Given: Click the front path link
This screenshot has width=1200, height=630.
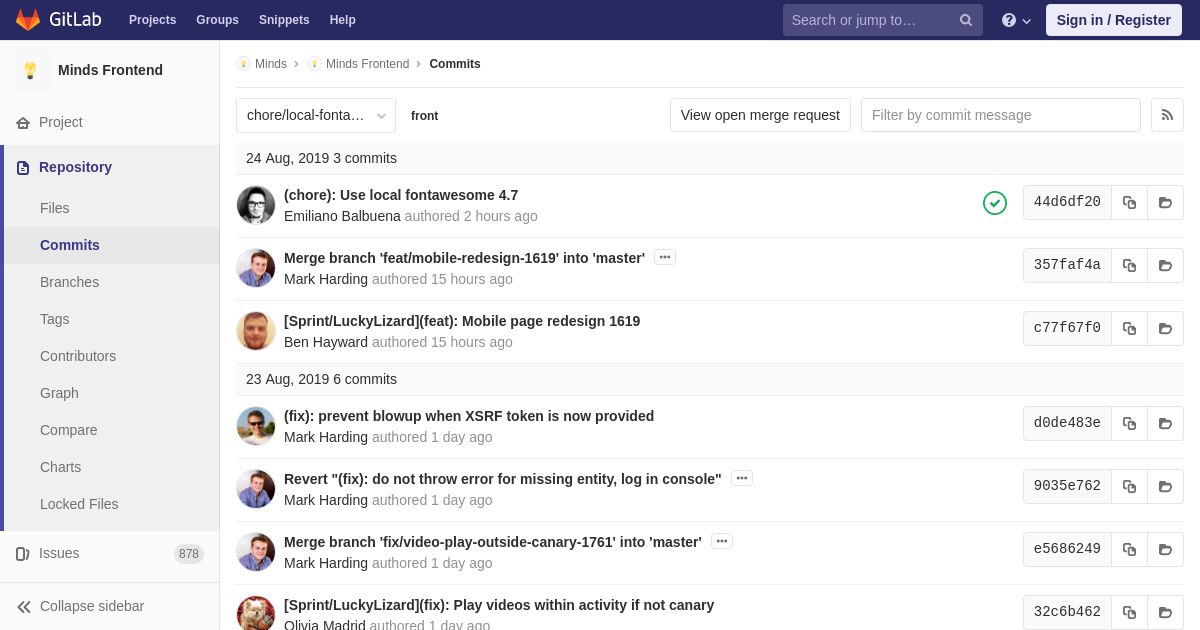Looking at the screenshot, I should click(424, 116).
